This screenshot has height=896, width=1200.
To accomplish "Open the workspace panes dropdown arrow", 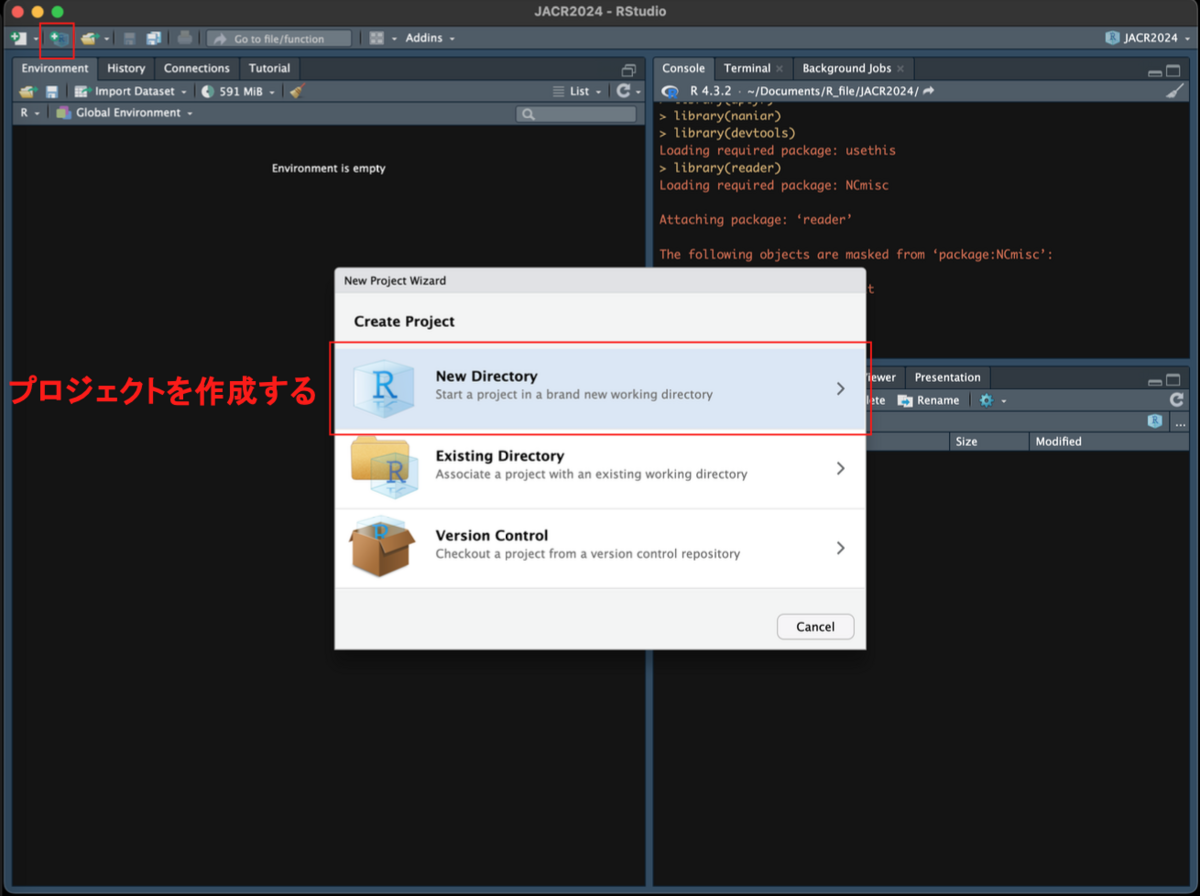I will pyautogui.click(x=394, y=39).
